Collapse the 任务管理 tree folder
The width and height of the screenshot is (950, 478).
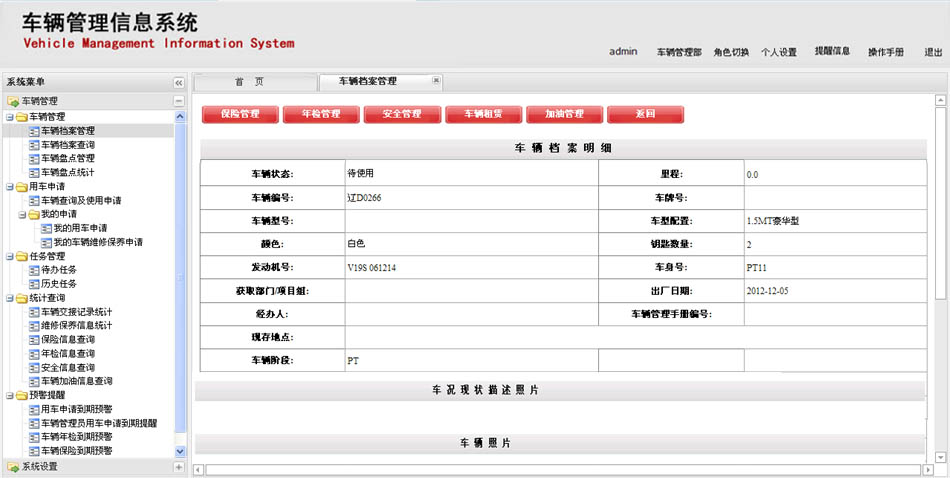point(8,256)
